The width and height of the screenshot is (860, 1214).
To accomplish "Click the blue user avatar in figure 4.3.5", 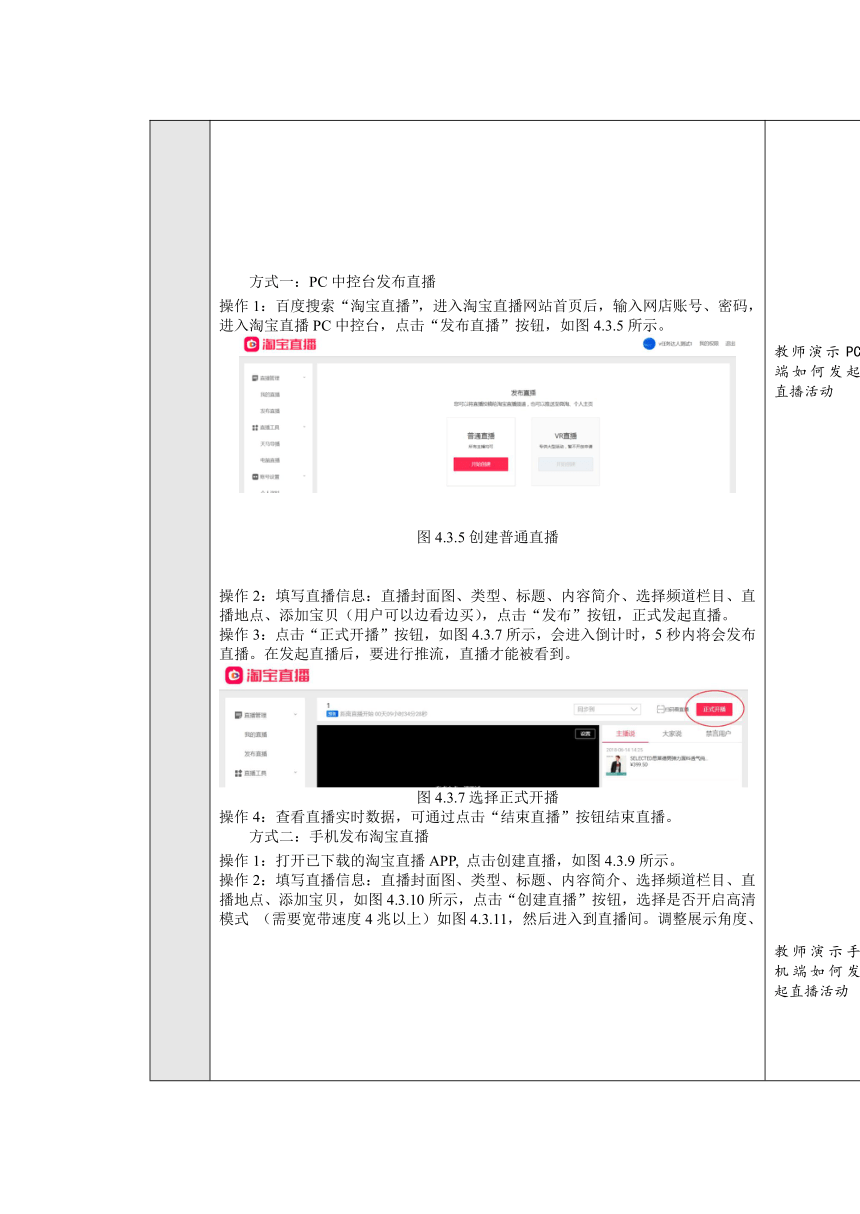I will click(x=650, y=344).
